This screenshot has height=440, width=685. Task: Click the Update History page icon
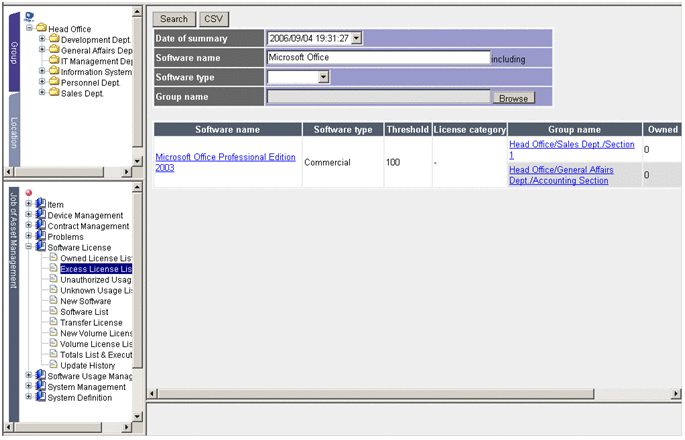(x=53, y=364)
